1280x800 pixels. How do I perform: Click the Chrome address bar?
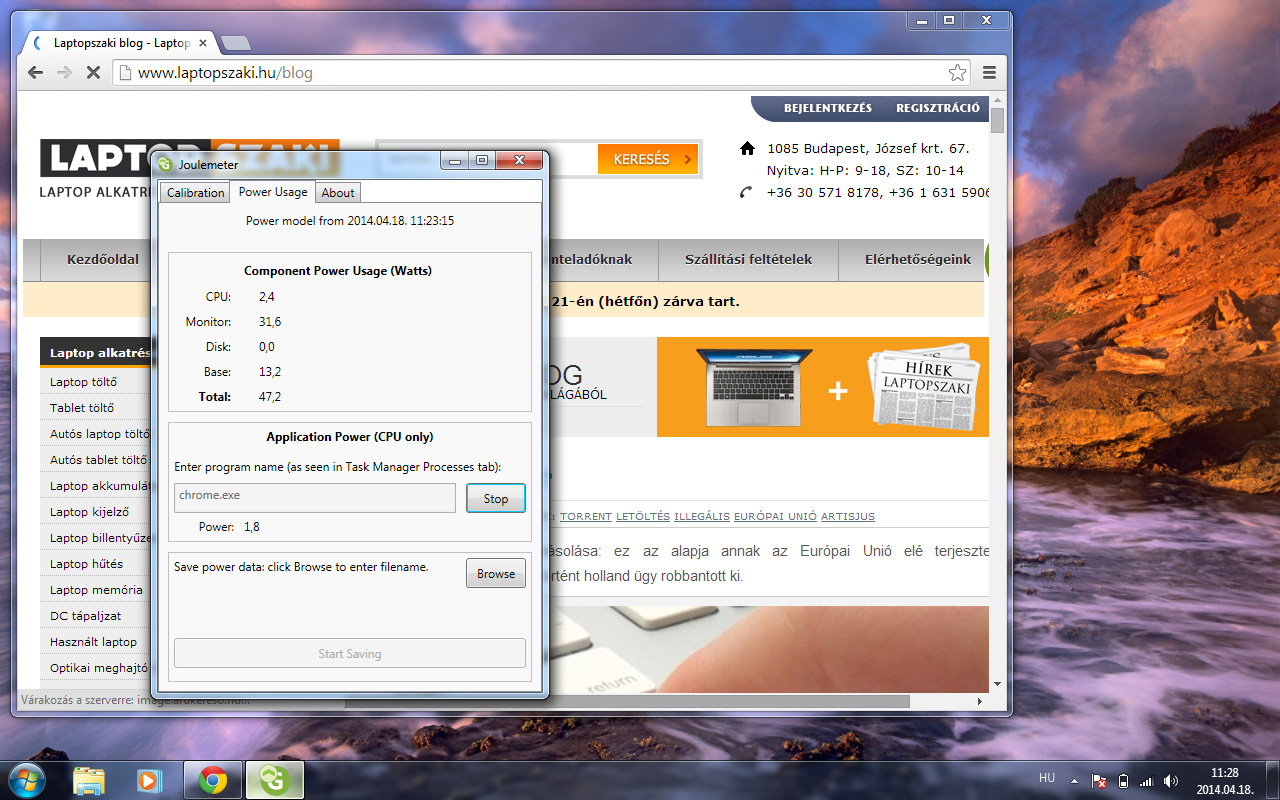(x=530, y=73)
